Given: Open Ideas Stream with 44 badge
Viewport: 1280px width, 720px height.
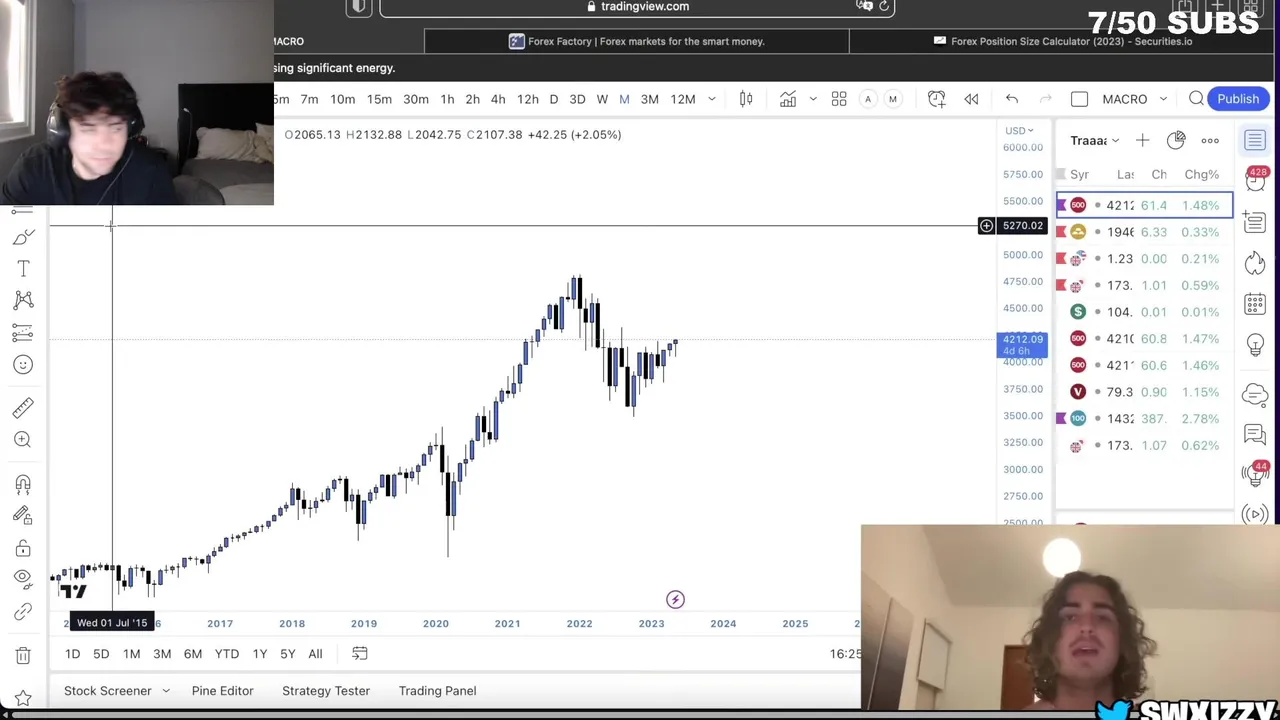Looking at the screenshot, I should 1255,472.
